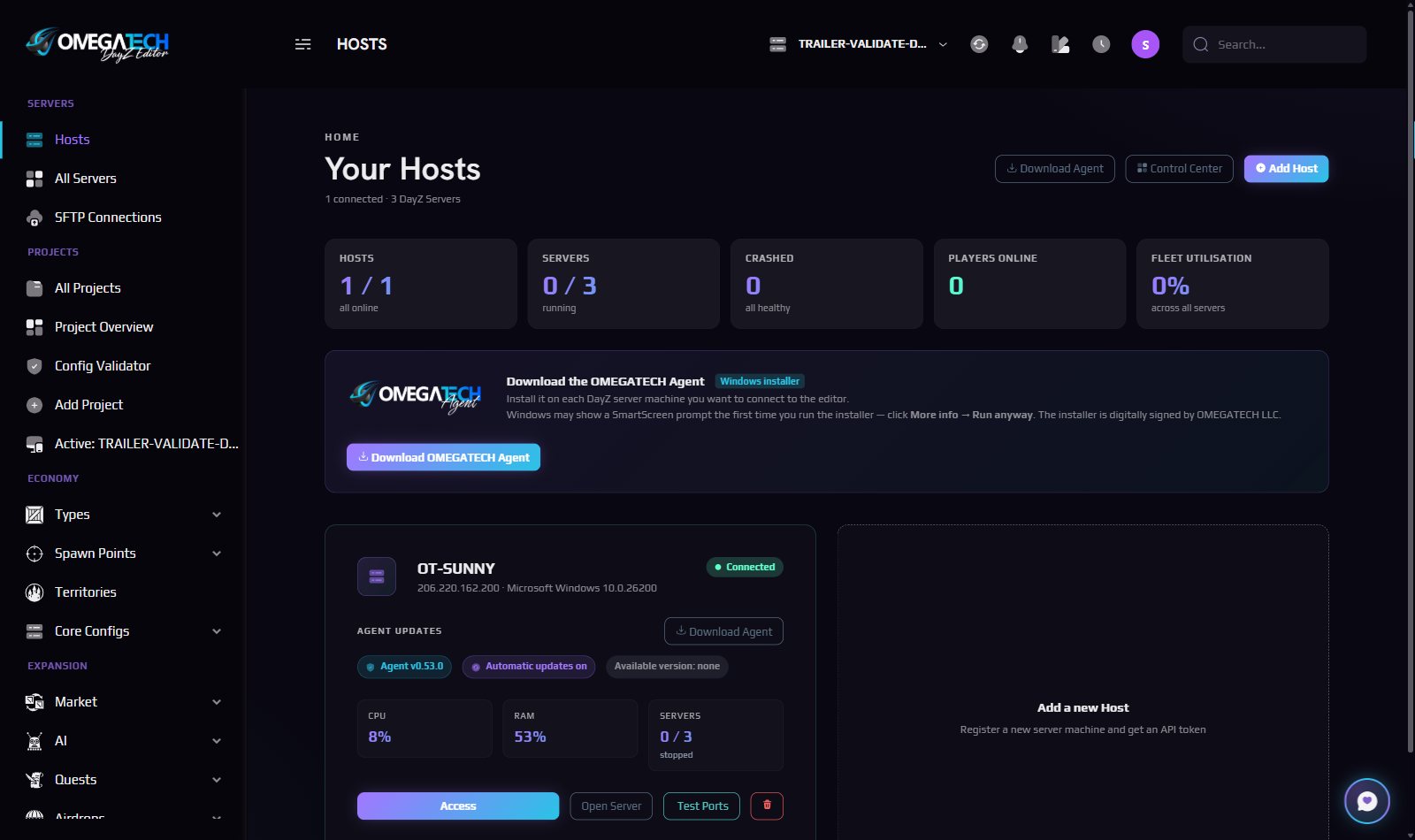Open the clock history icon
1415x840 pixels.
[1101, 44]
